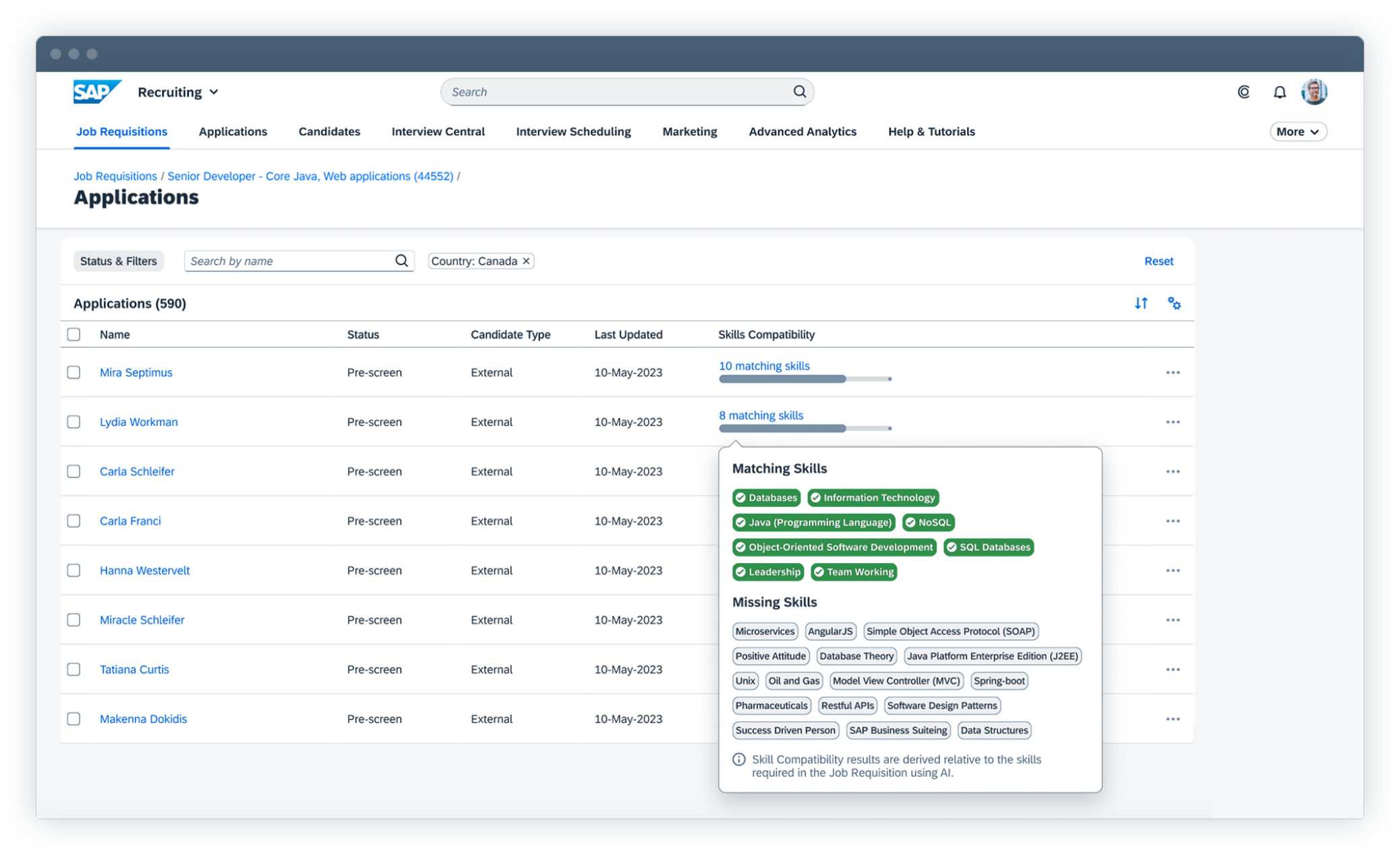Click the Skills Compatibility column header
1400x855 pixels.
pyautogui.click(x=766, y=334)
